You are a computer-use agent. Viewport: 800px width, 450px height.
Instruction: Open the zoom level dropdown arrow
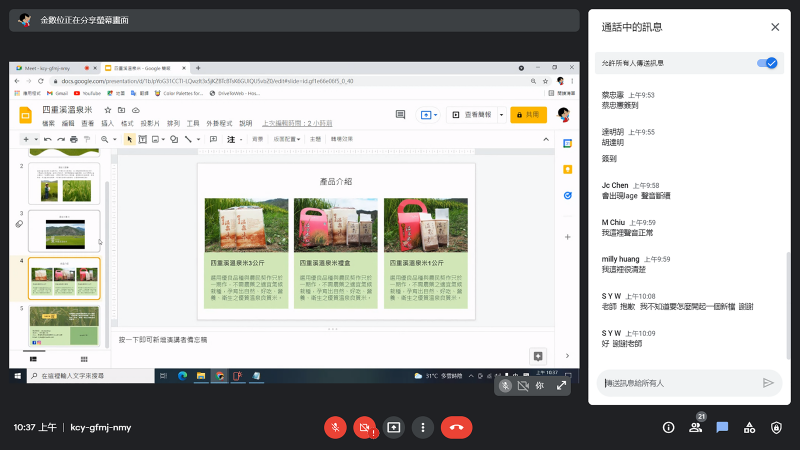tap(114, 139)
